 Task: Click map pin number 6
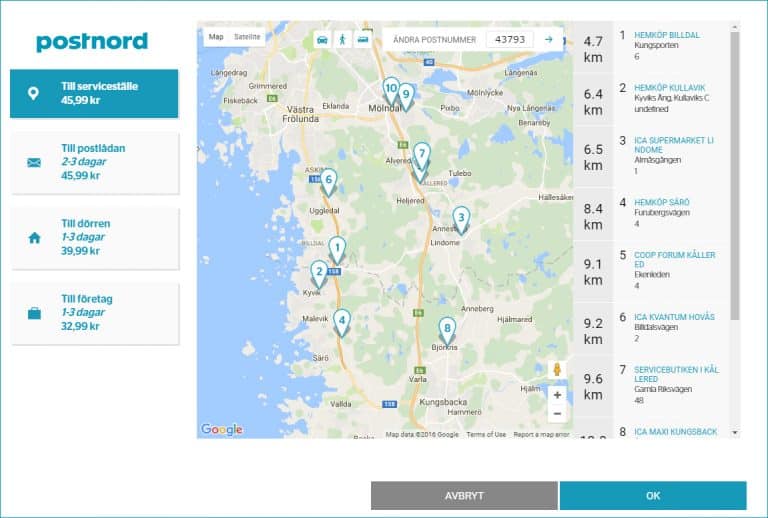(329, 182)
